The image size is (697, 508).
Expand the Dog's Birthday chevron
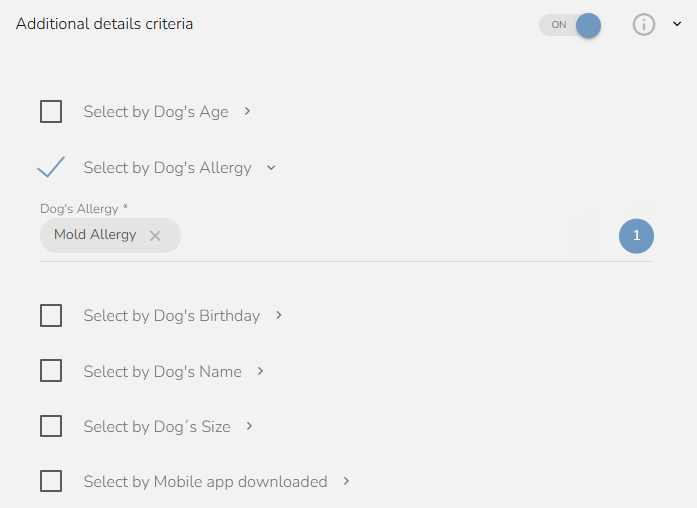point(279,315)
